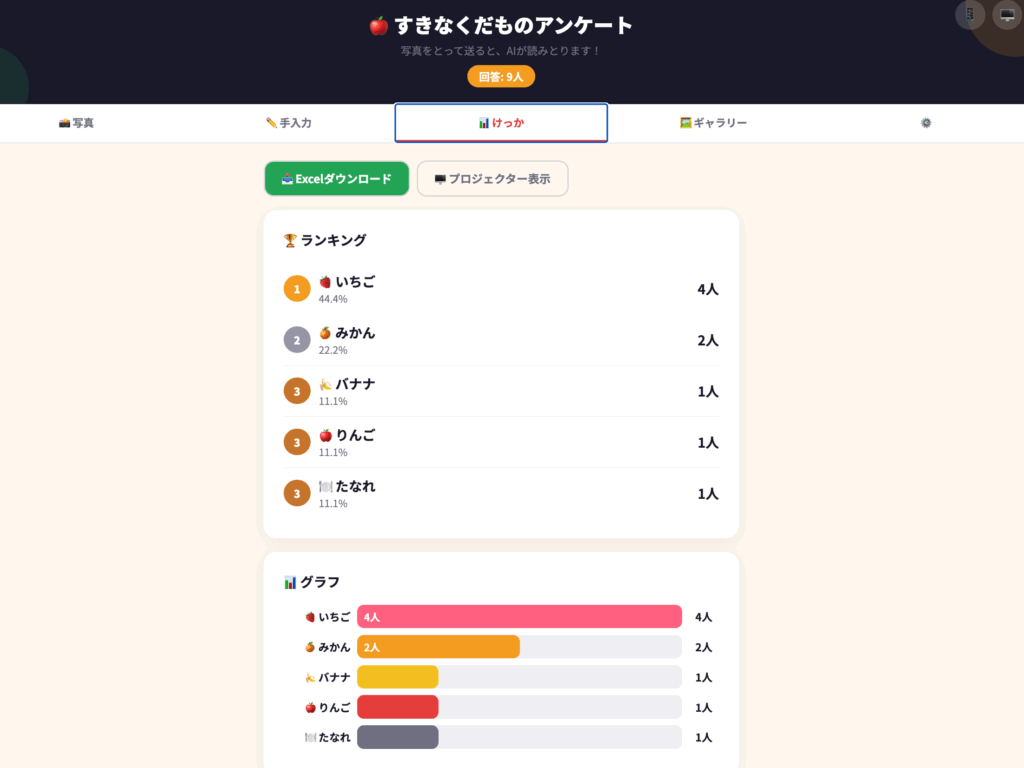
Task: Switch to the 写真 tab
Action: tap(77, 123)
